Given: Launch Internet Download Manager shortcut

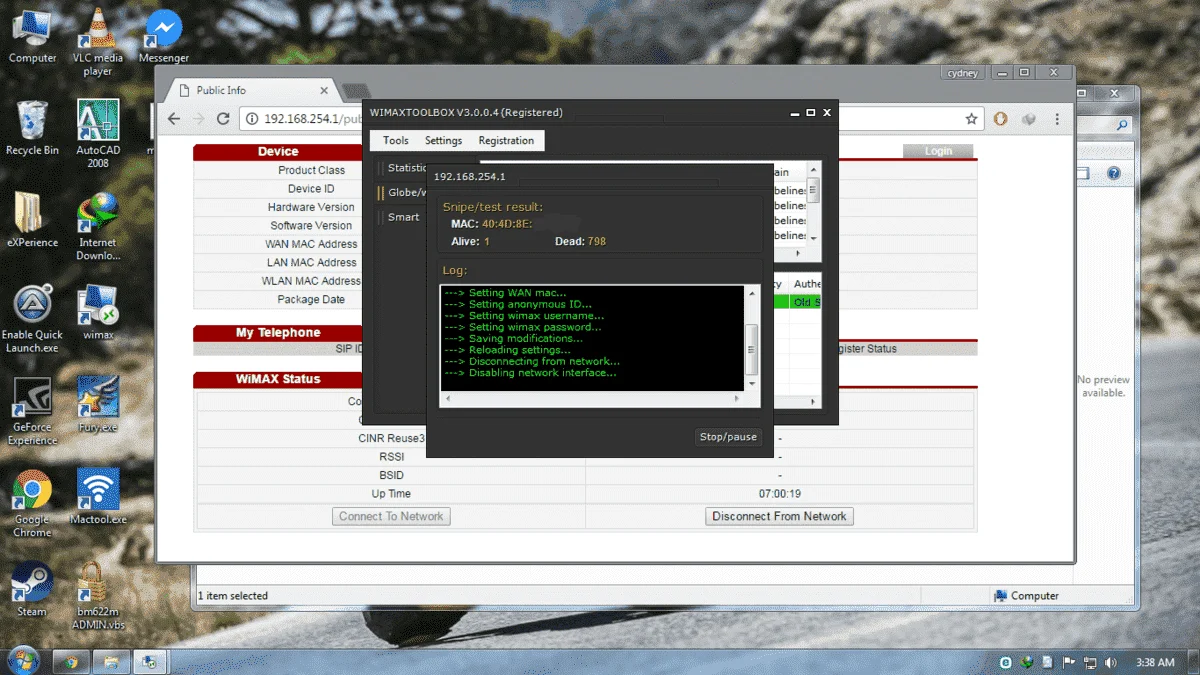Looking at the screenshot, I should pyautogui.click(x=97, y=226).
